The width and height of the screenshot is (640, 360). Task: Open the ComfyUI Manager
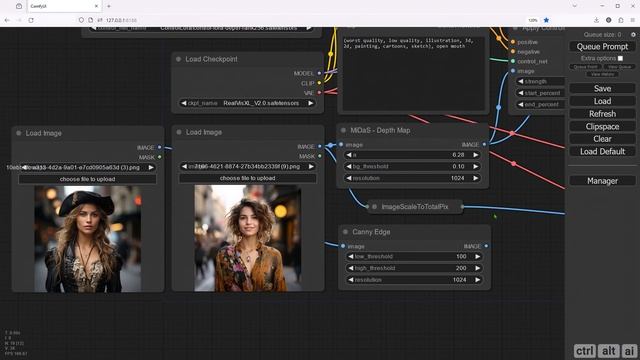pyautogui.click(x=602, y=181)
